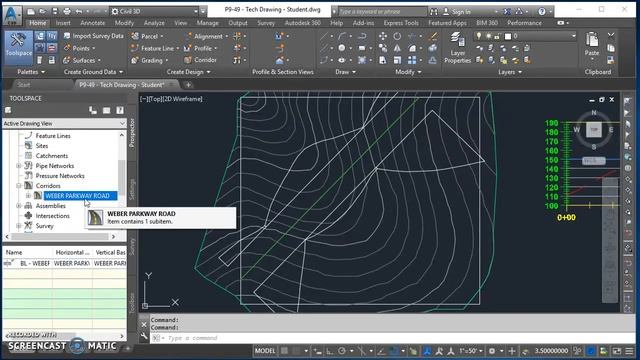
Task: Open the Active Drawing View dropdown
Action: (x=64, y=123)
